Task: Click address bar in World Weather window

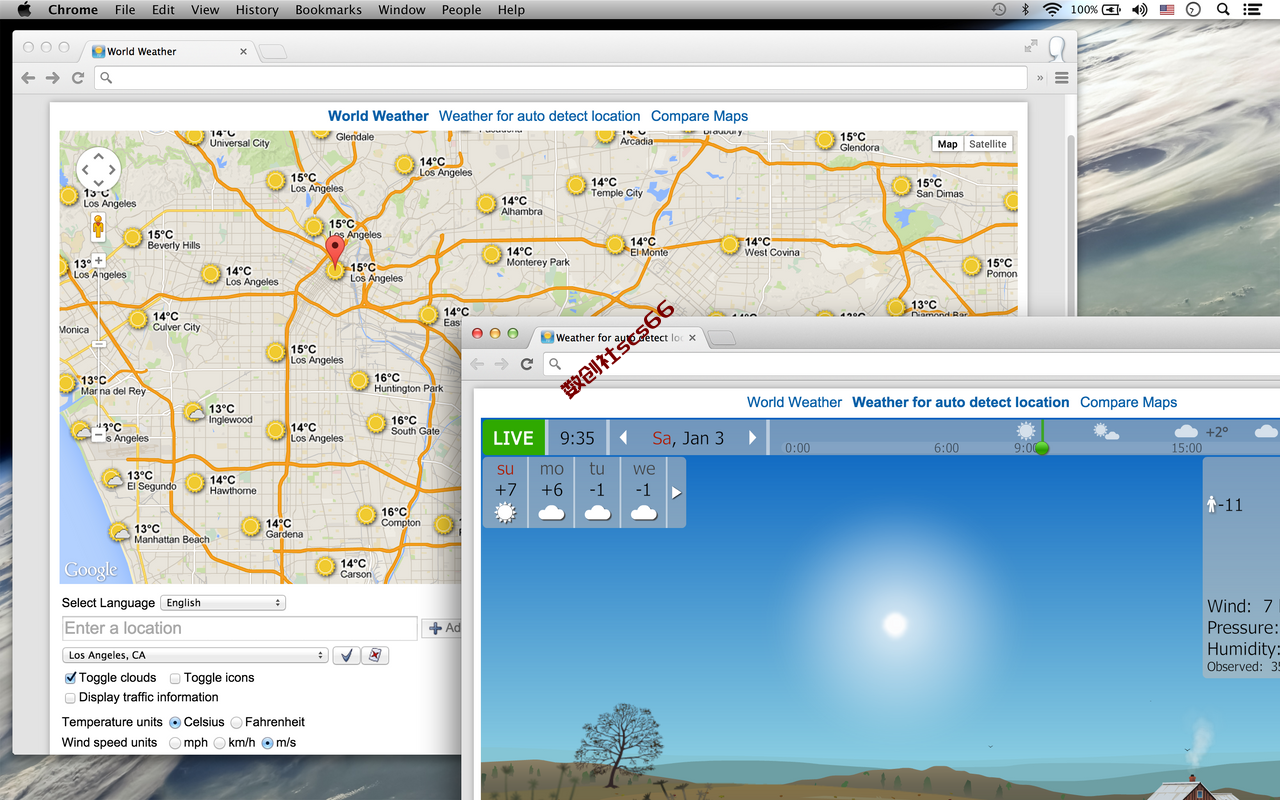Action: pos(560,78)
